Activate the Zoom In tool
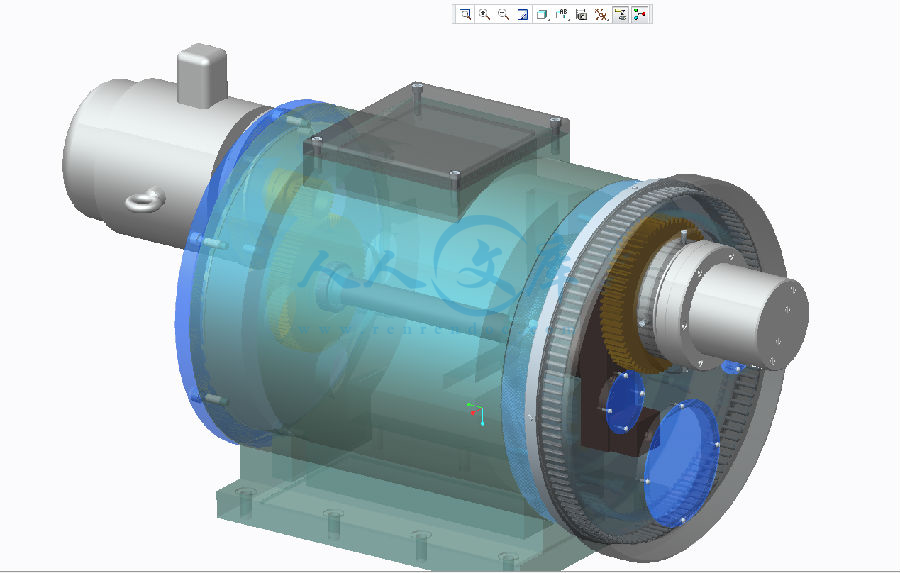Image resolution: width=900 pixels, height=573 pixels. pyautogui.click(x=484, y=14)
